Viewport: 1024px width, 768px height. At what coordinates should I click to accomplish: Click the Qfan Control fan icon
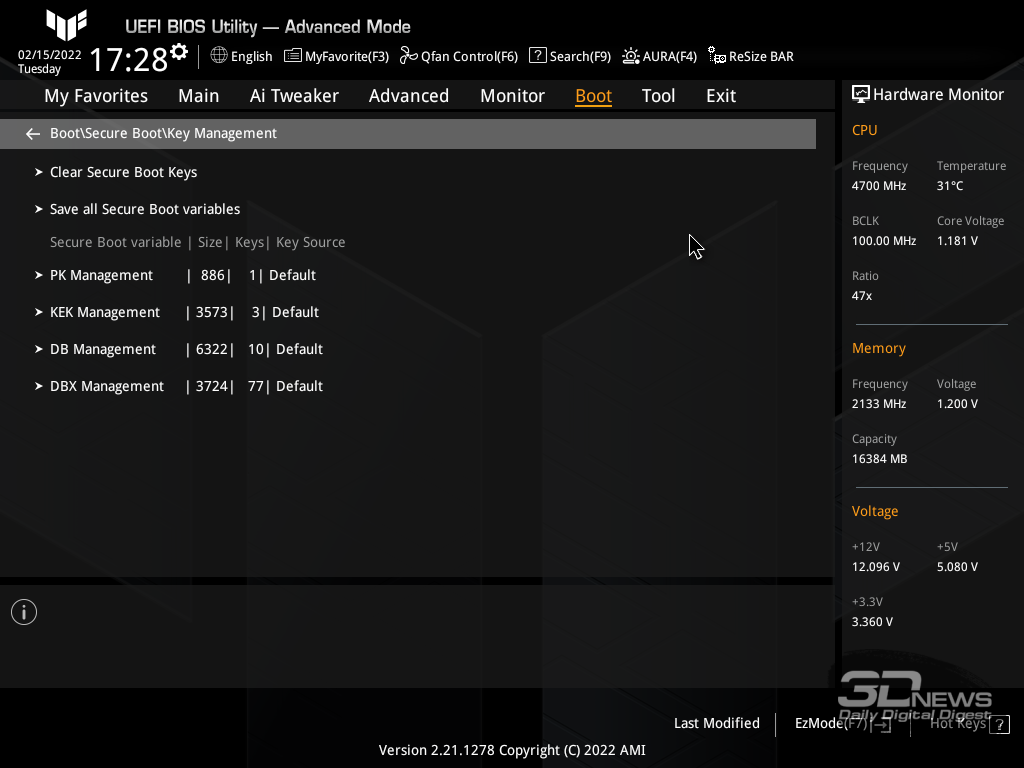tap(408, 56)
